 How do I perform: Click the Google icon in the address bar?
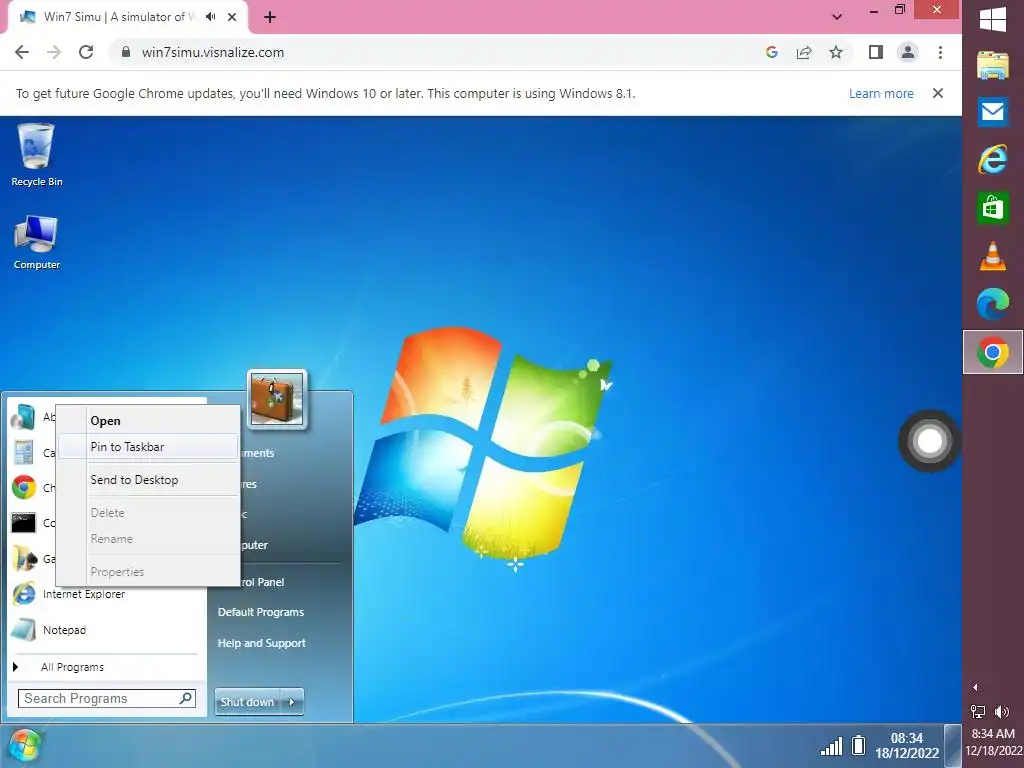point(771,52)
